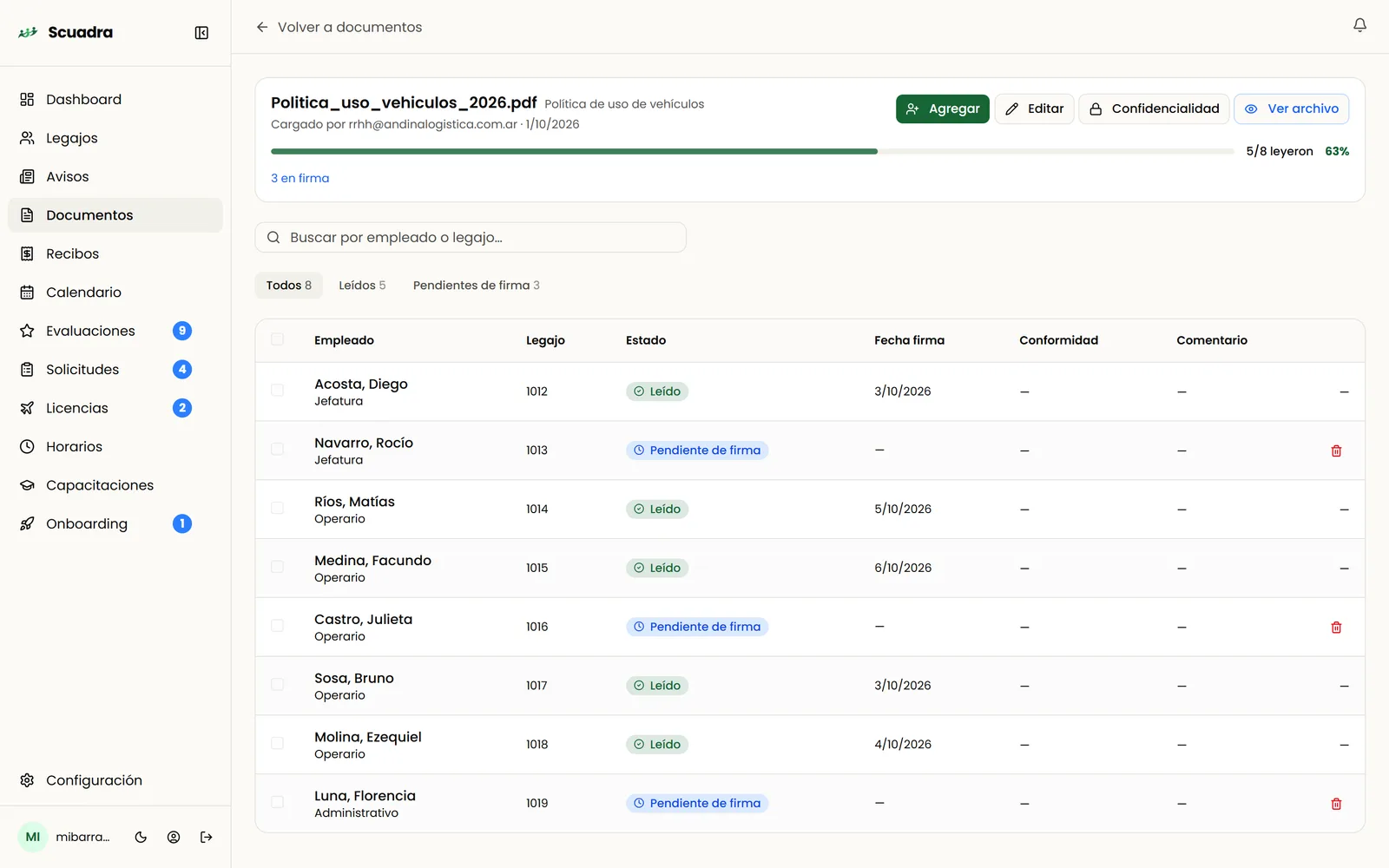Go to Legajos section
The image size is (1389, 868).
pos(115,138)
